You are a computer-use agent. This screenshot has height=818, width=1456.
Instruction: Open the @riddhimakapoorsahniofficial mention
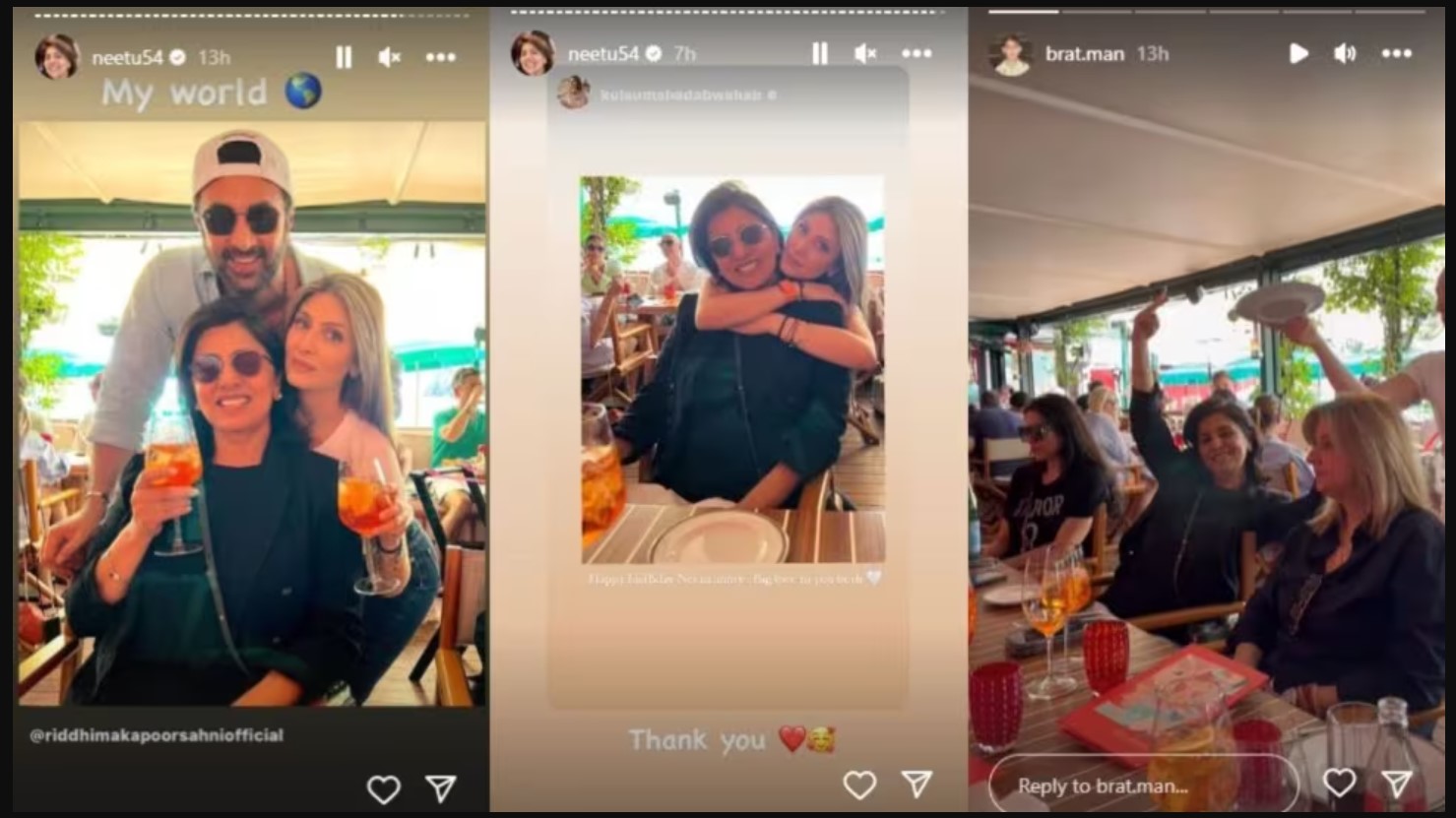point(157,735)
